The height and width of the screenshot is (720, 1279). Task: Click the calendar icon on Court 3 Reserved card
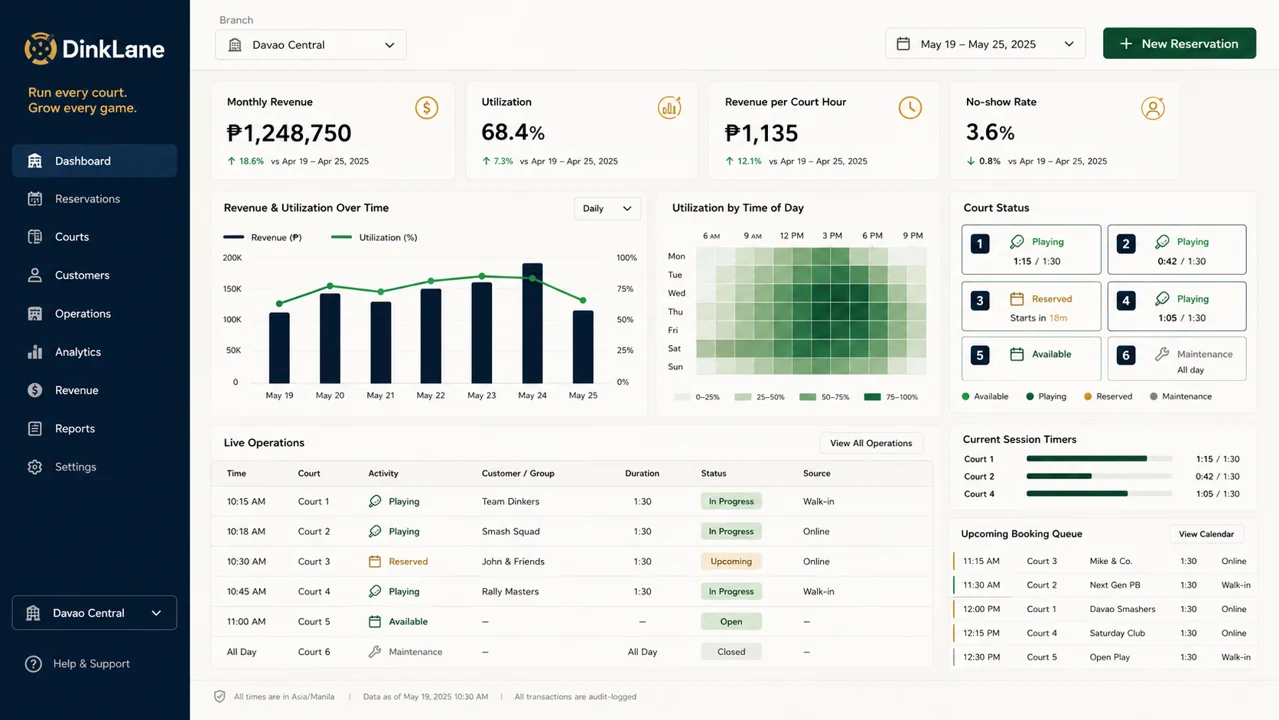click(x=1017, y=299)
